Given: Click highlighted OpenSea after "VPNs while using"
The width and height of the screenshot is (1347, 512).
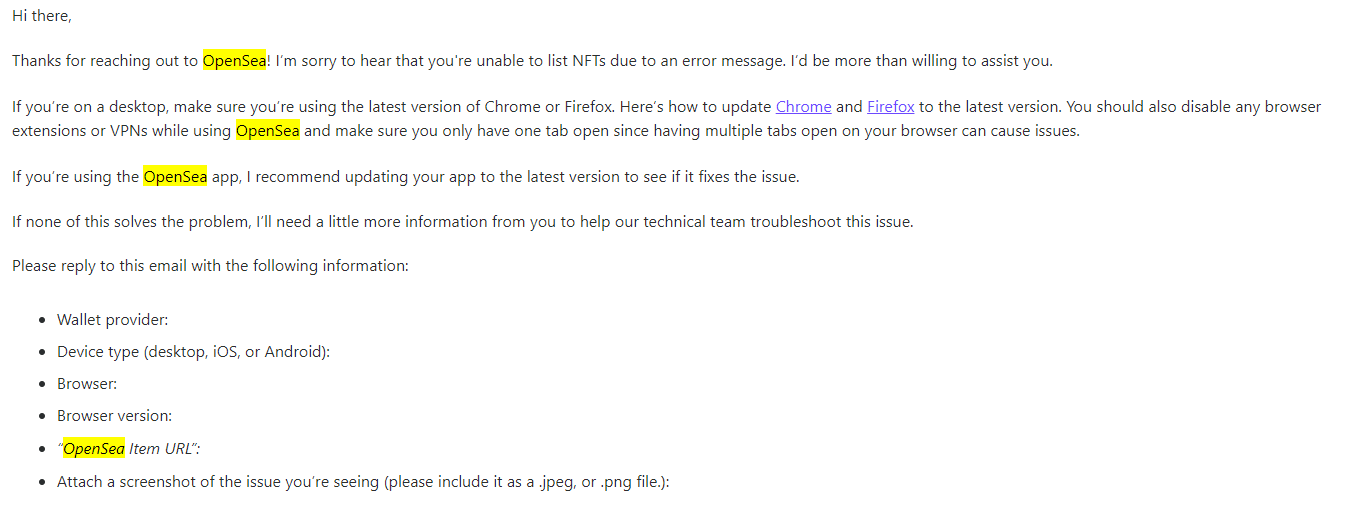Looking at the screenshot, I should pos(268,130).
